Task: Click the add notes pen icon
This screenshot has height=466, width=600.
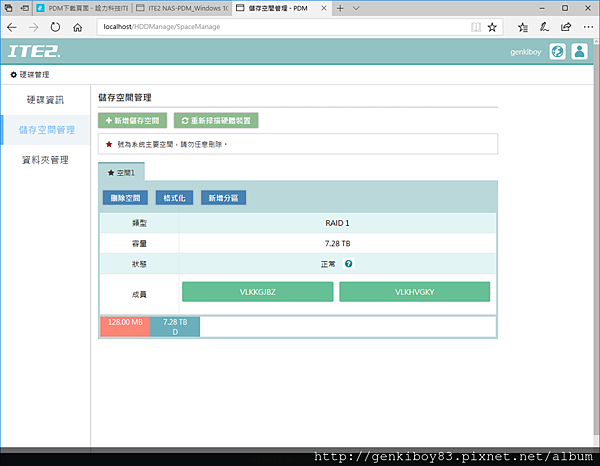Action: [544, 27]
